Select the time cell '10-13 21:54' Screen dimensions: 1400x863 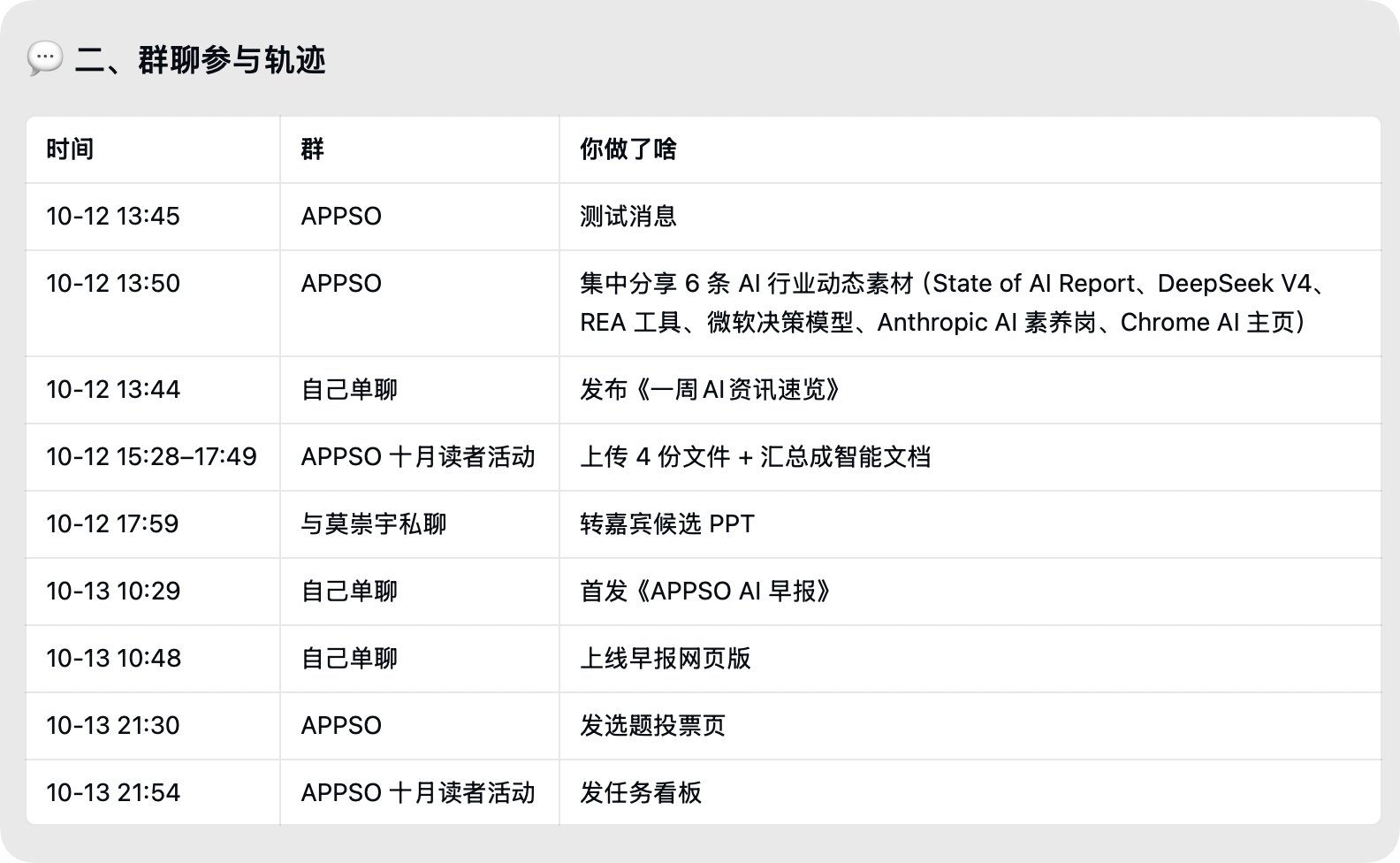click(x=113, y=793)
